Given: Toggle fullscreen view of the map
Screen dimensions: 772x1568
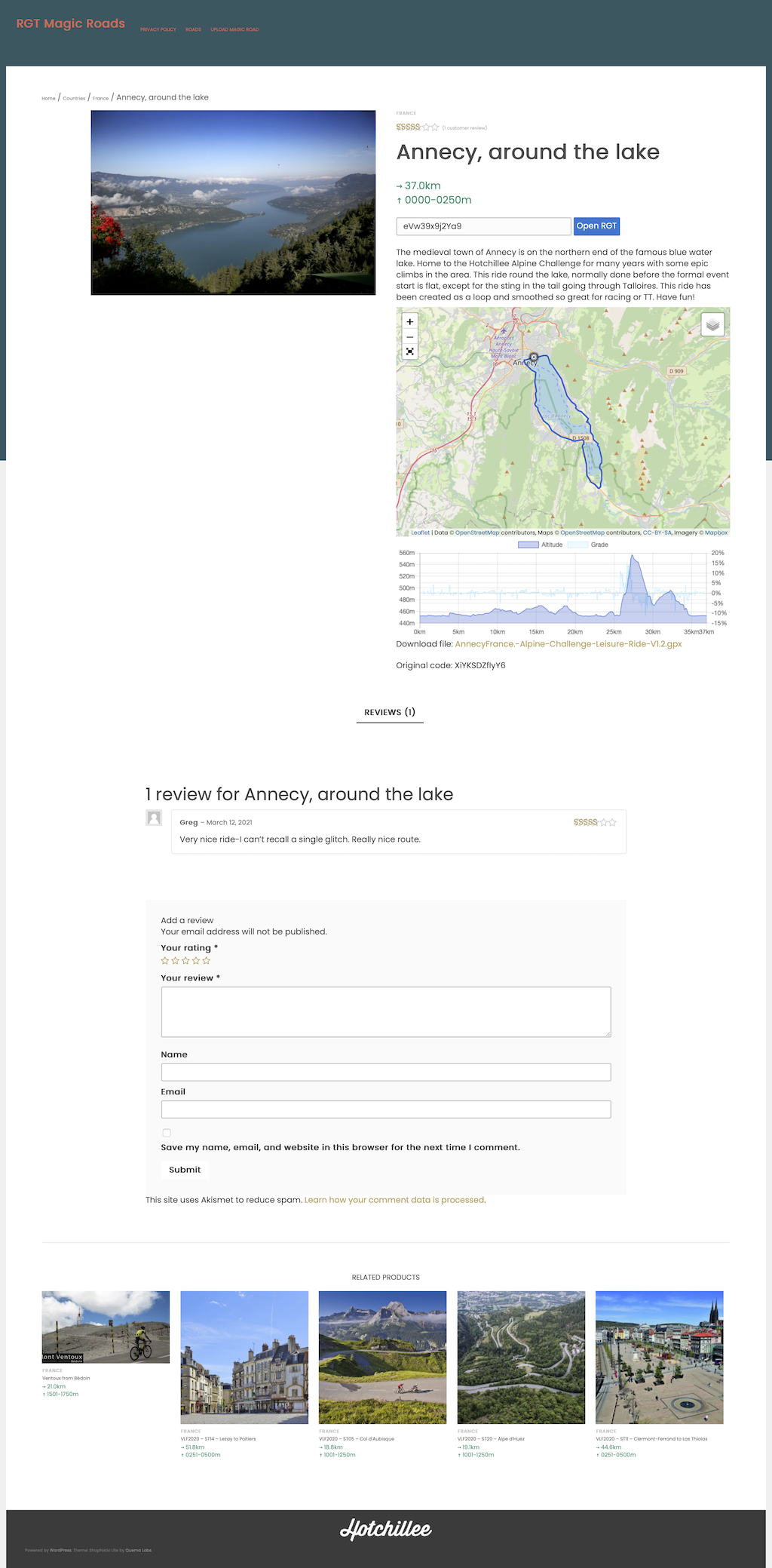Looking at the screenshot, I should tap(409, 351).
